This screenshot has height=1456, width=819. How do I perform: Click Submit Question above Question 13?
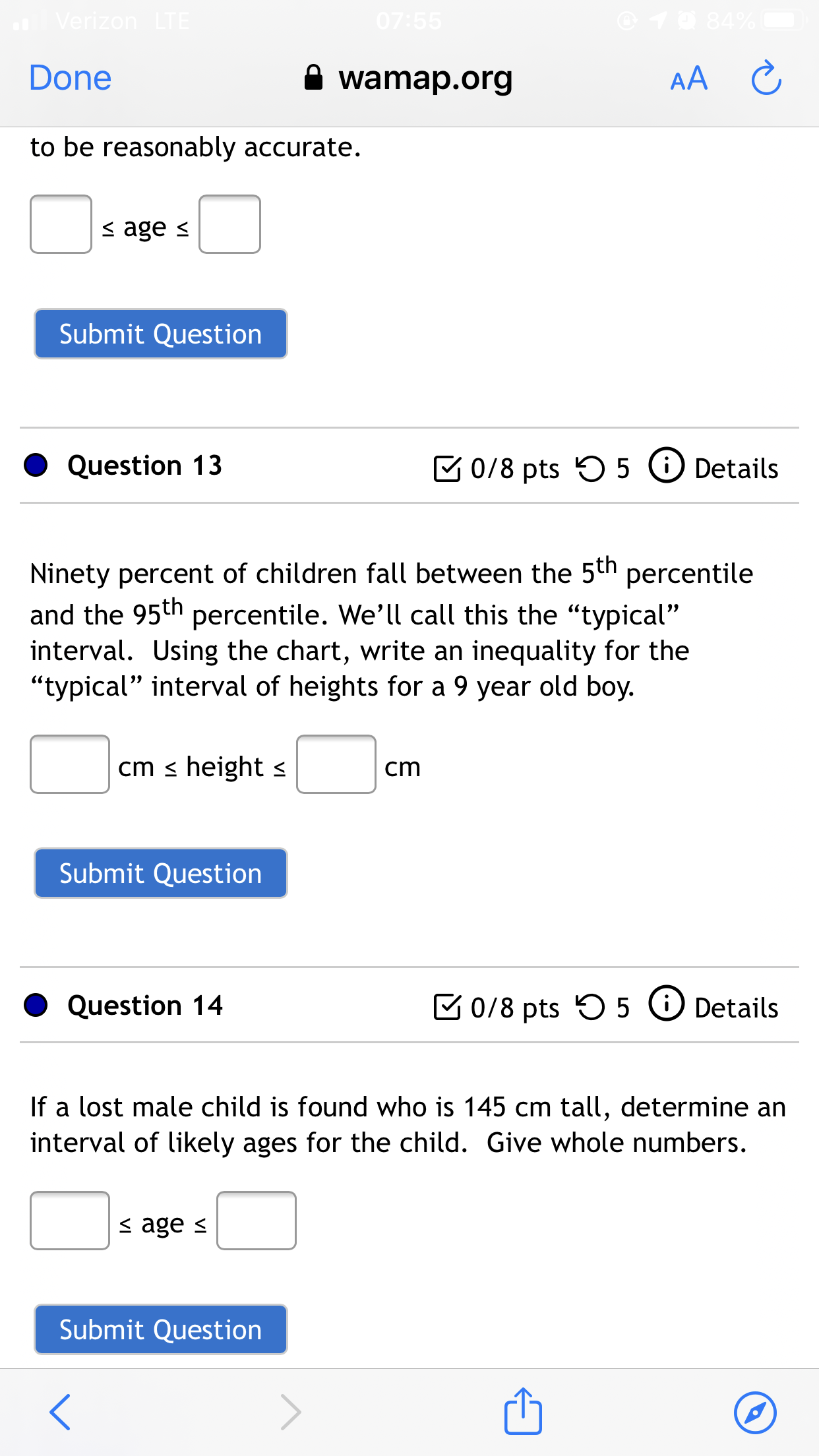[x=161, y=334]
